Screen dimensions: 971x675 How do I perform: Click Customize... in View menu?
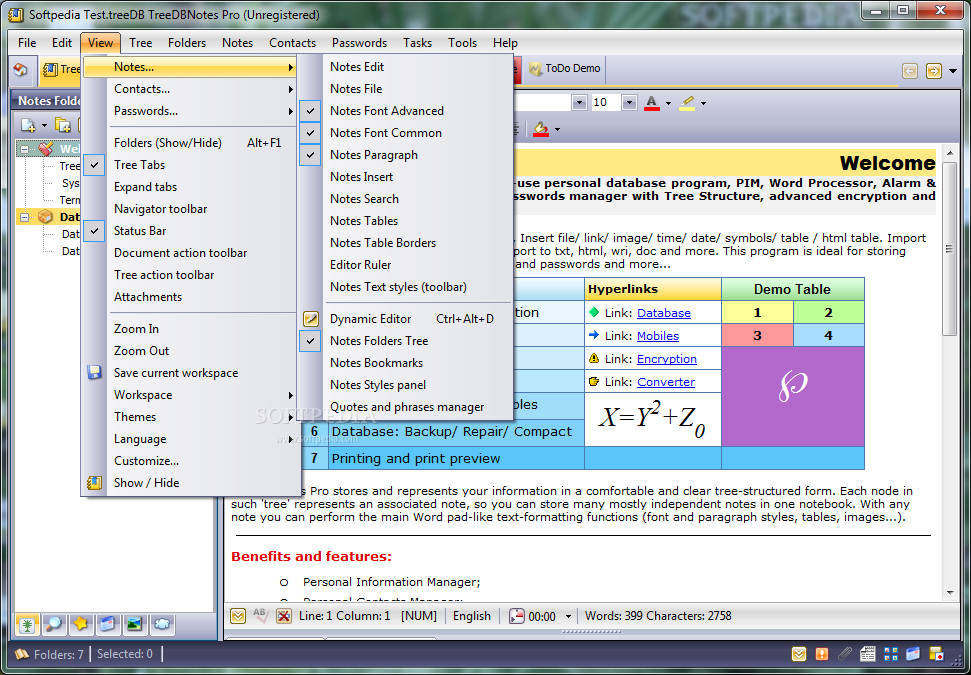click(x=189, y=461)
